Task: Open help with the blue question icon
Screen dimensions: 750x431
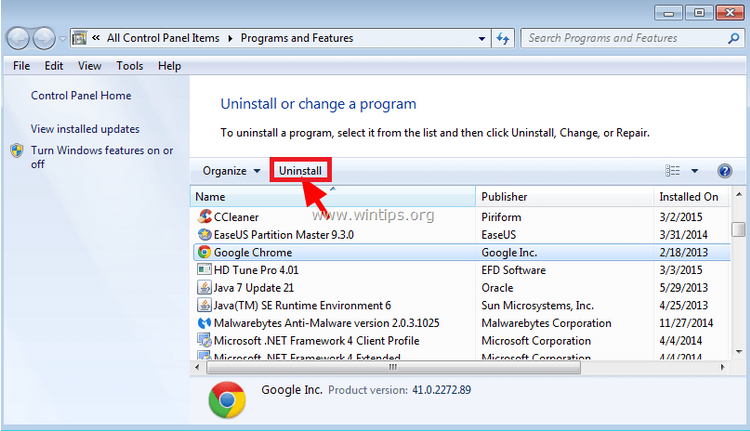Action: coord(725,171)
